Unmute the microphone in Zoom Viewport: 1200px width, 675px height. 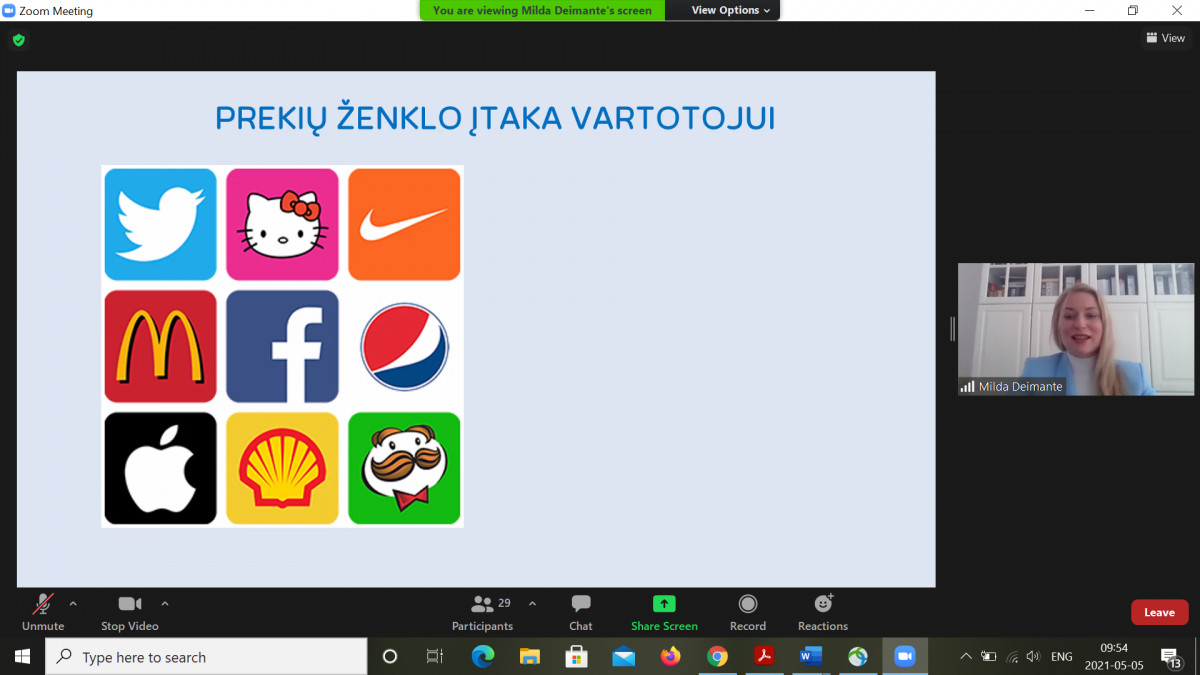[x=43, y=612]
